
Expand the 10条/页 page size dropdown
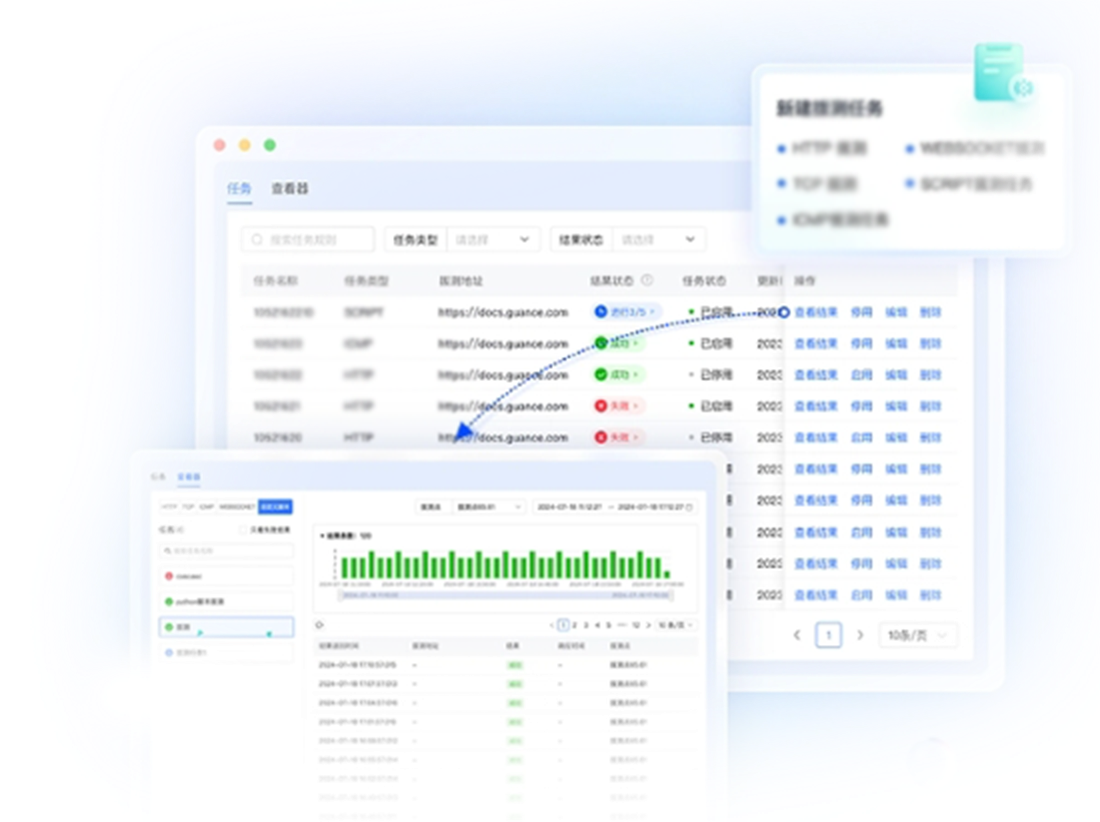point(917,635)
